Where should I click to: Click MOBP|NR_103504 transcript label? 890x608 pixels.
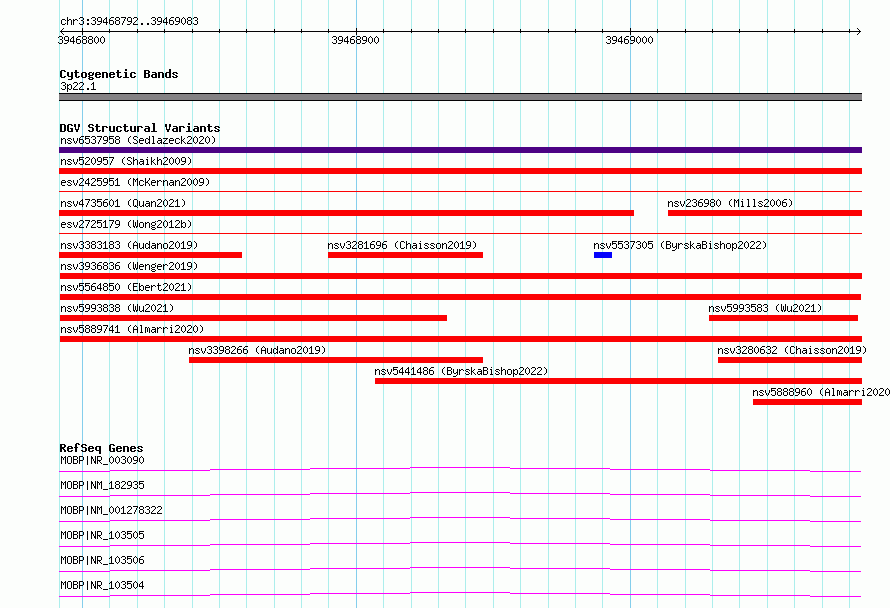tap(102, 585)
